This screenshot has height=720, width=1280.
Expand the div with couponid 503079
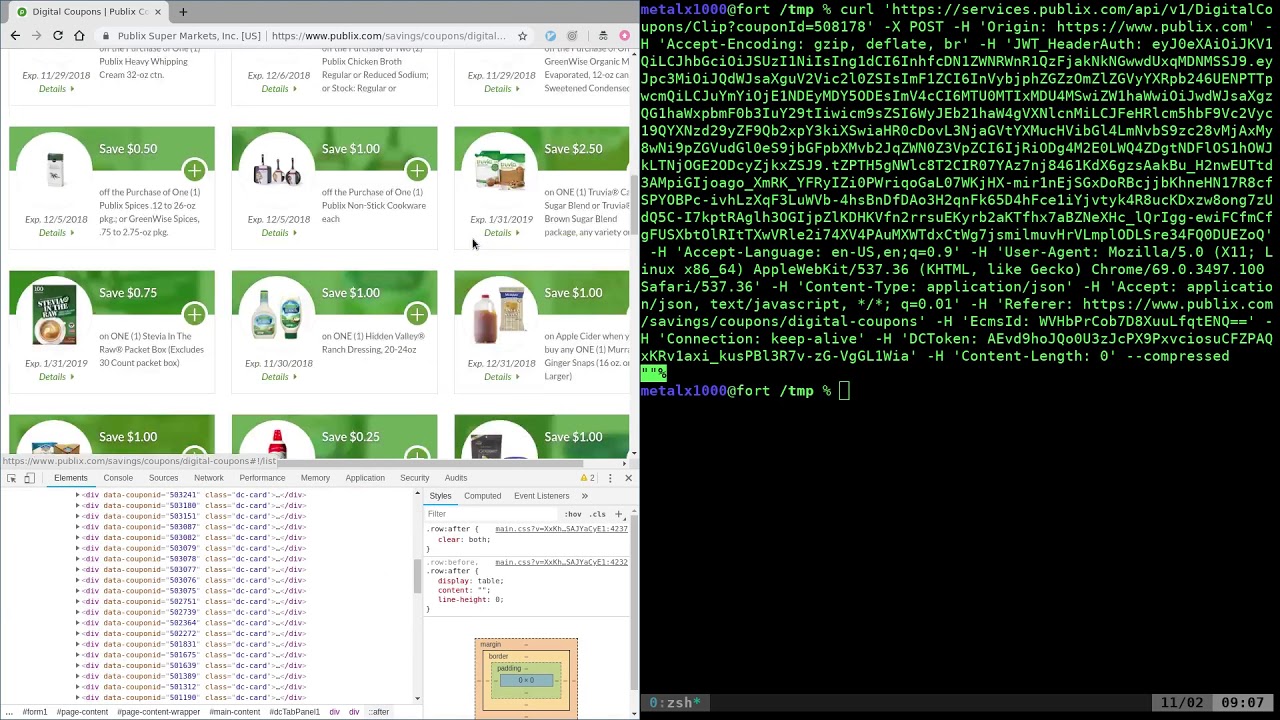[78, 548]
